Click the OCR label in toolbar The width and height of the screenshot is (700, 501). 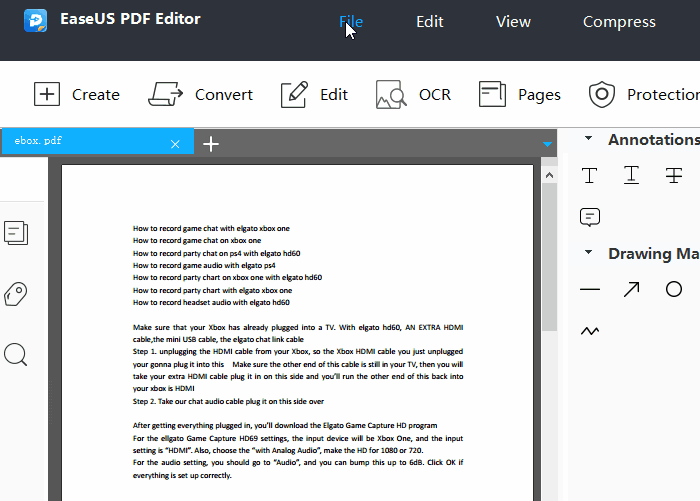(x=434, y=95)
